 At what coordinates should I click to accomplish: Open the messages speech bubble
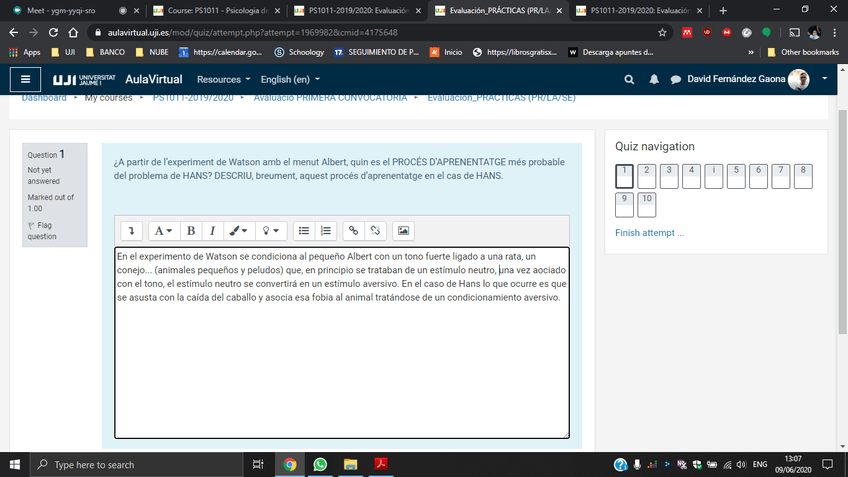(675, 80)
